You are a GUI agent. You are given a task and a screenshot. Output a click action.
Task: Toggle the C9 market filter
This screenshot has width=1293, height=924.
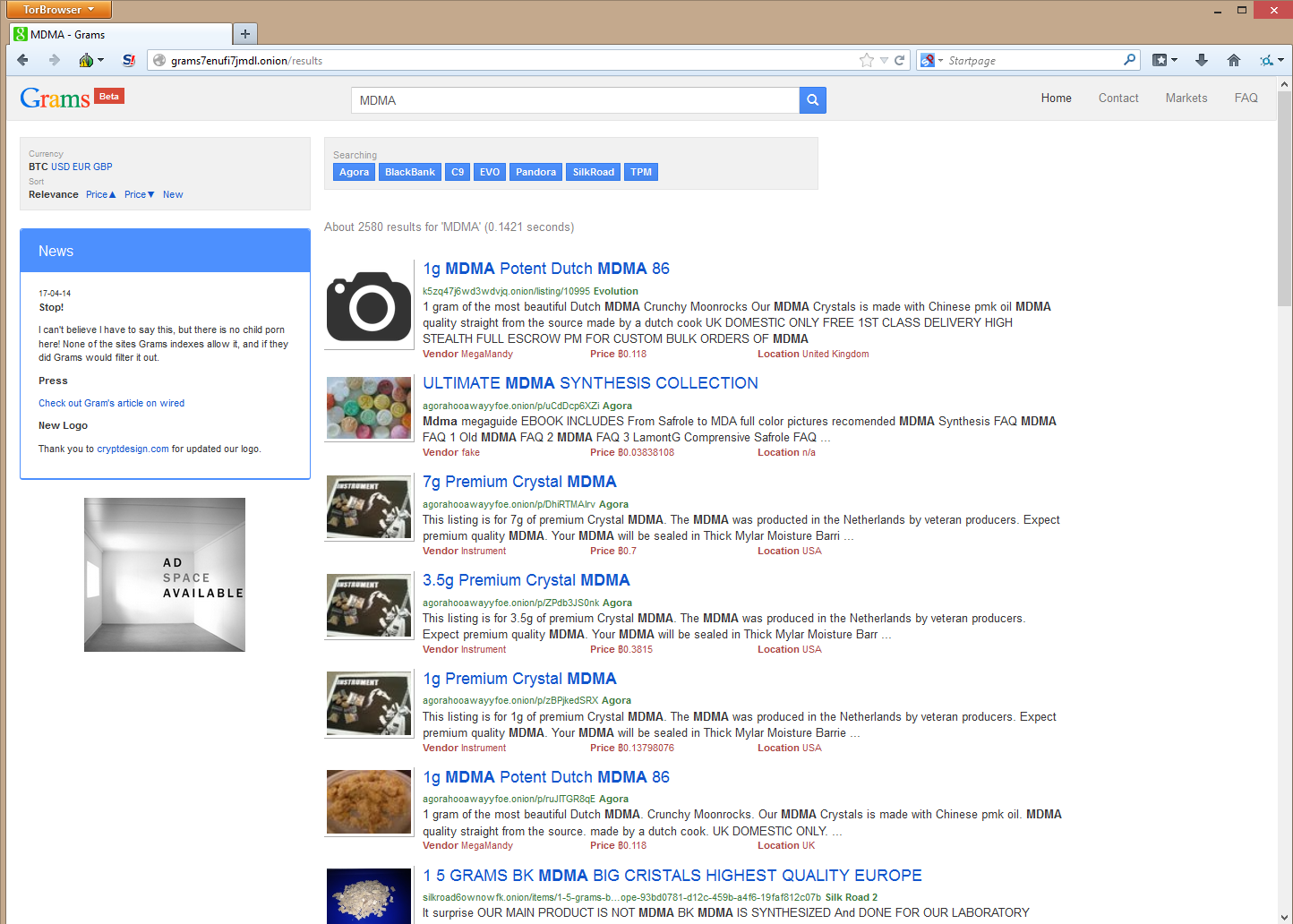pyautogui.click(x=458, y=172)
